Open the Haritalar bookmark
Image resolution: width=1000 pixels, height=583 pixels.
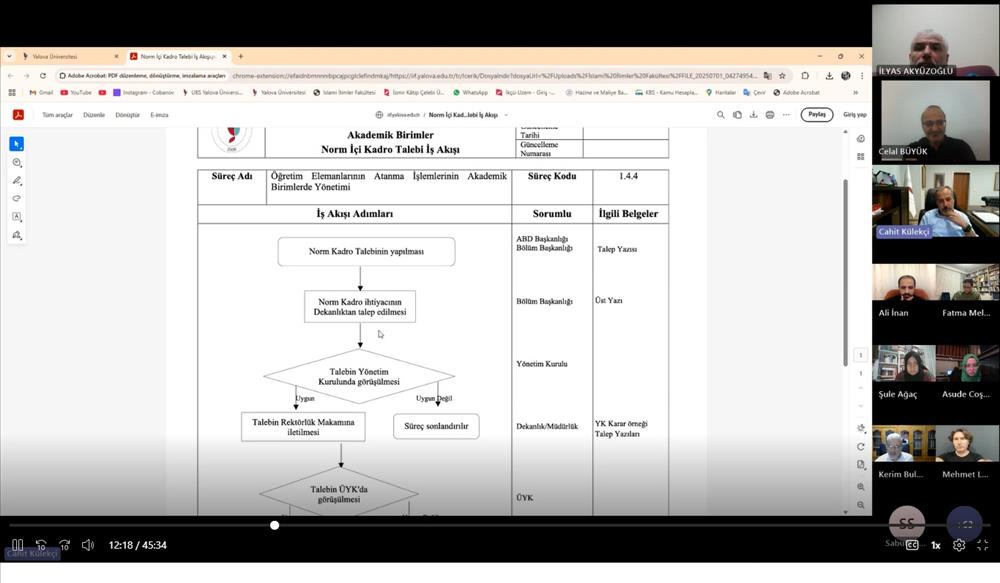(x=721, y=92)
